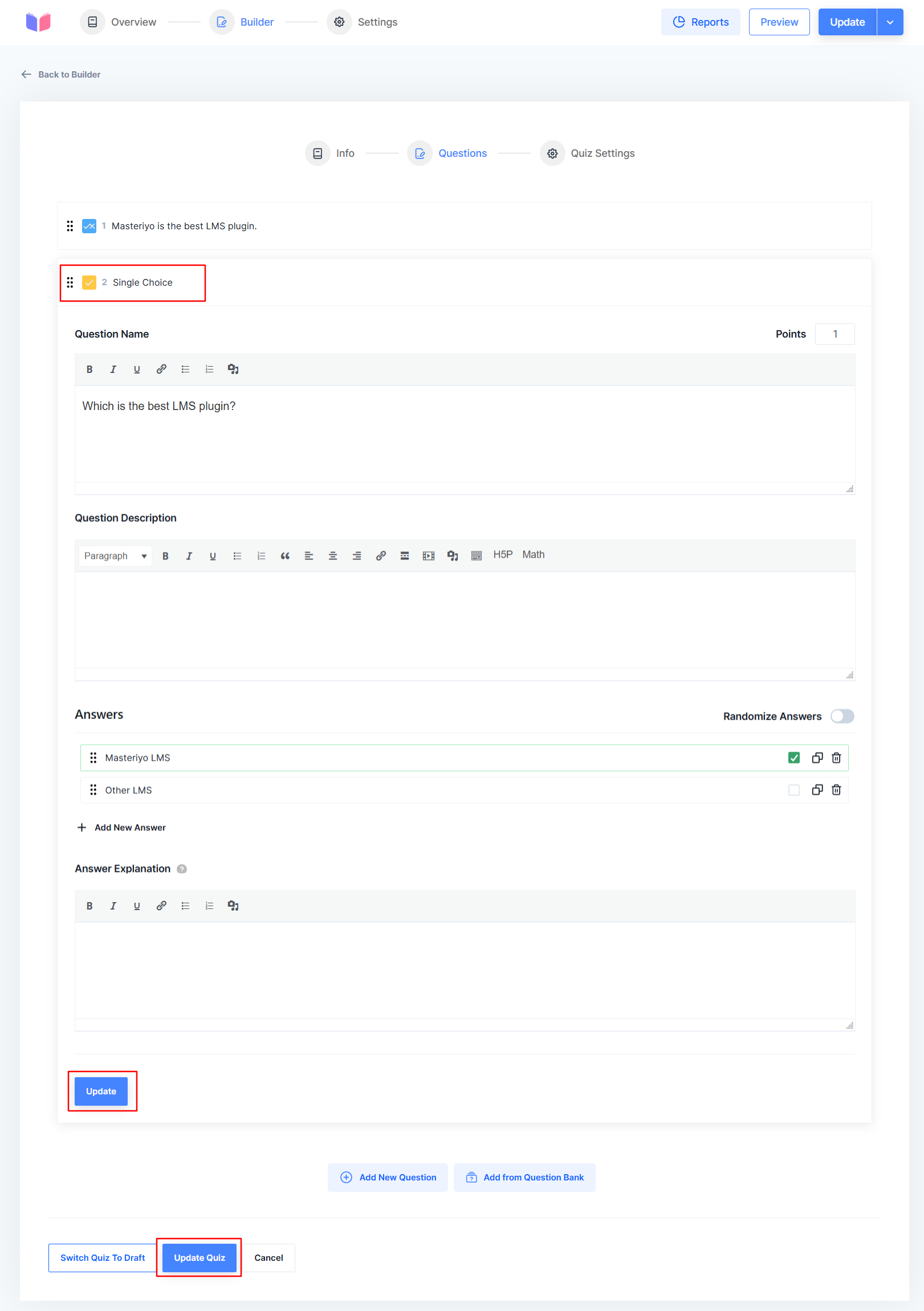Click Add New Answer
This screenshot has width=924, height=1311.
[121, 827]
